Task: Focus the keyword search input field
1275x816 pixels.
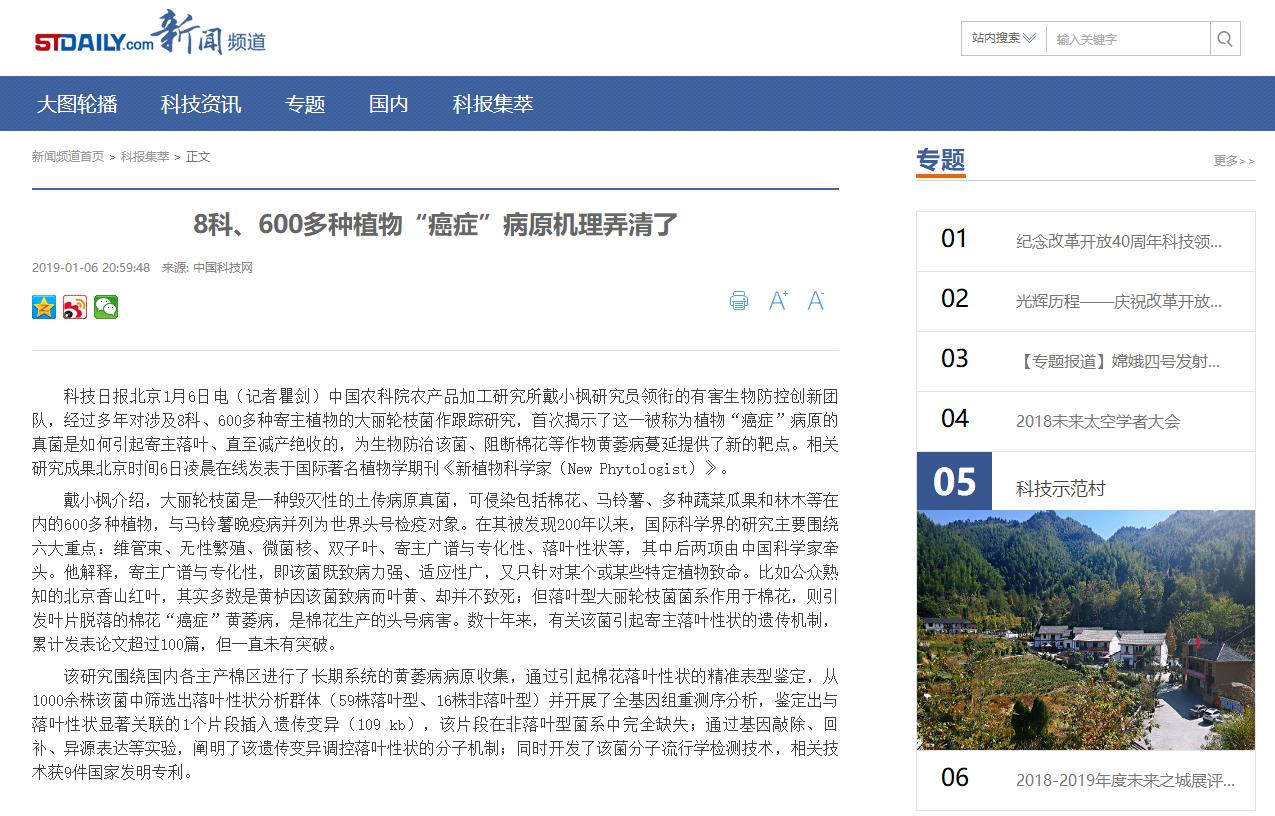Action: [1128, 39]
